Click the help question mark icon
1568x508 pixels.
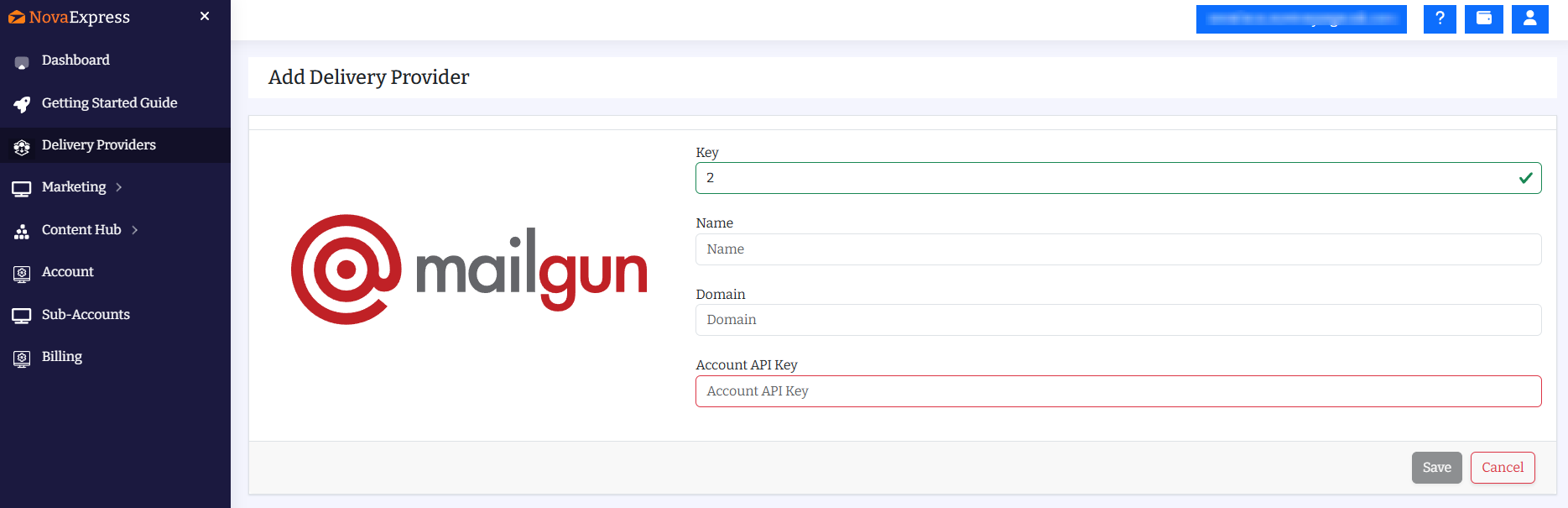(1439, 18)
